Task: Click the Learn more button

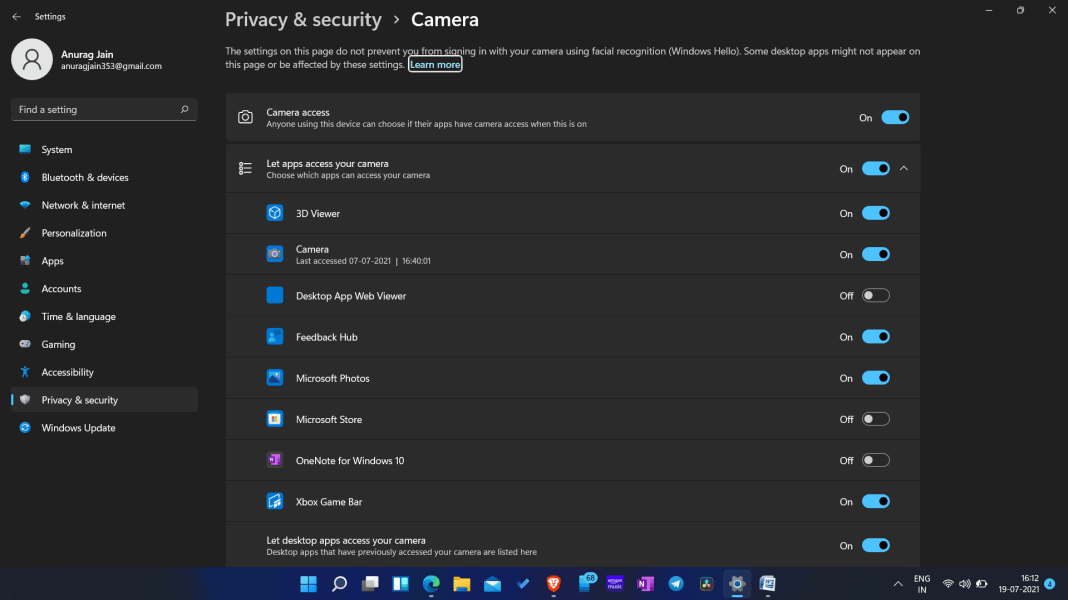Action: (435, 63)
